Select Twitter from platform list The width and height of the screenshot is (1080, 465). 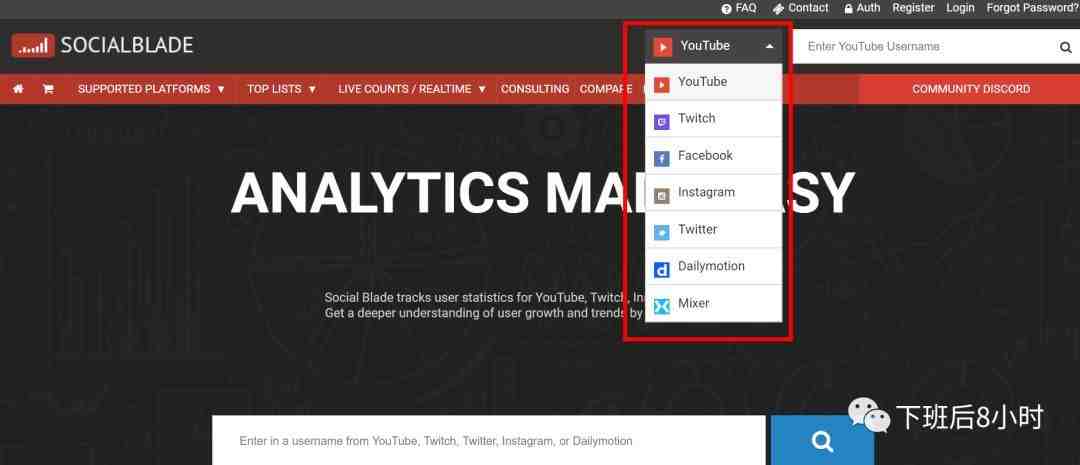coord(714,229)
